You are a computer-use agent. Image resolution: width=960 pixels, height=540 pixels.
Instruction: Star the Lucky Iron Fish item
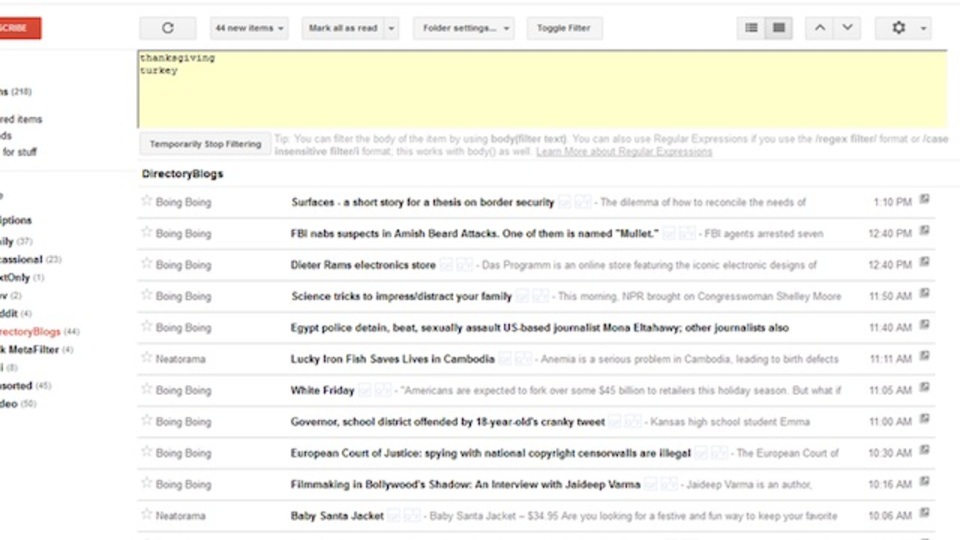(x=146, y=358)
